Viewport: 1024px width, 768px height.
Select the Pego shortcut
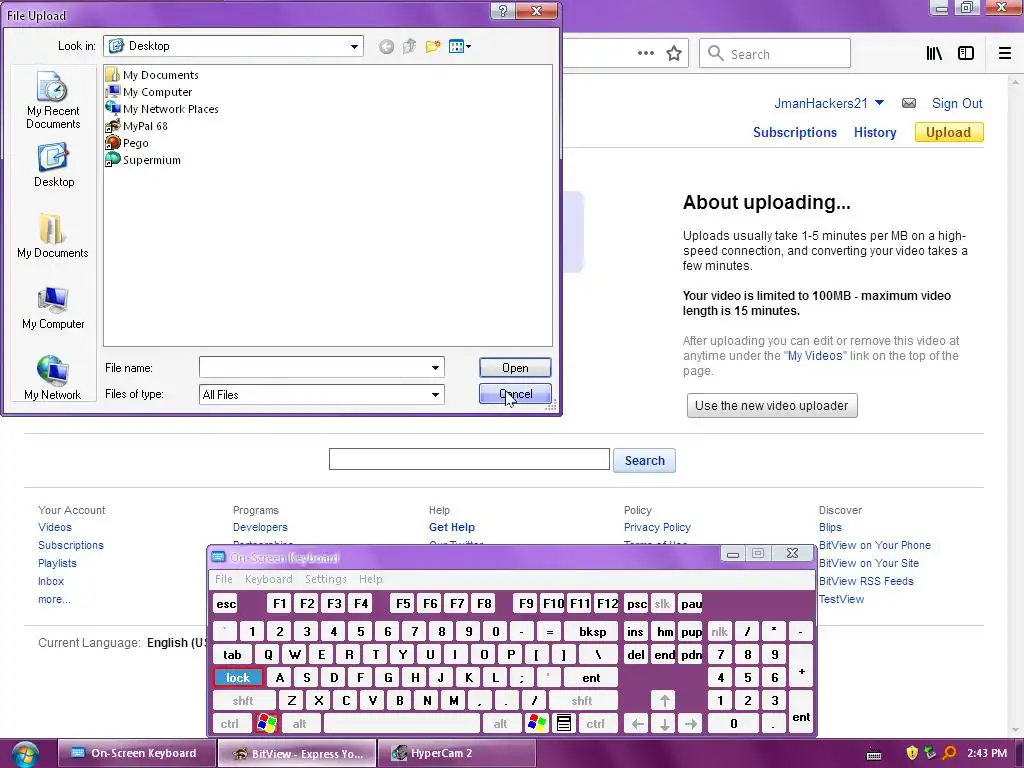(x=127, y=142)
